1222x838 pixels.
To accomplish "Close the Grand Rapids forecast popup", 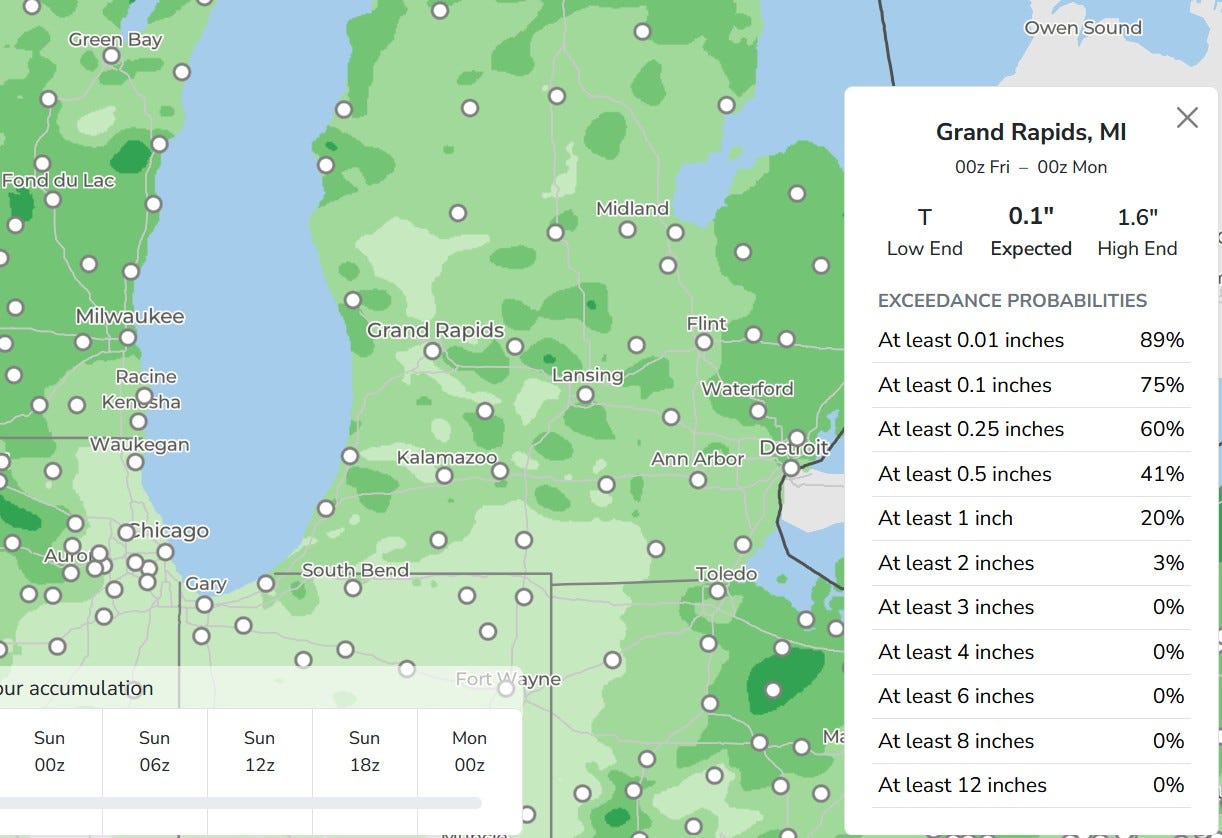I will [x=1187, y=118].
